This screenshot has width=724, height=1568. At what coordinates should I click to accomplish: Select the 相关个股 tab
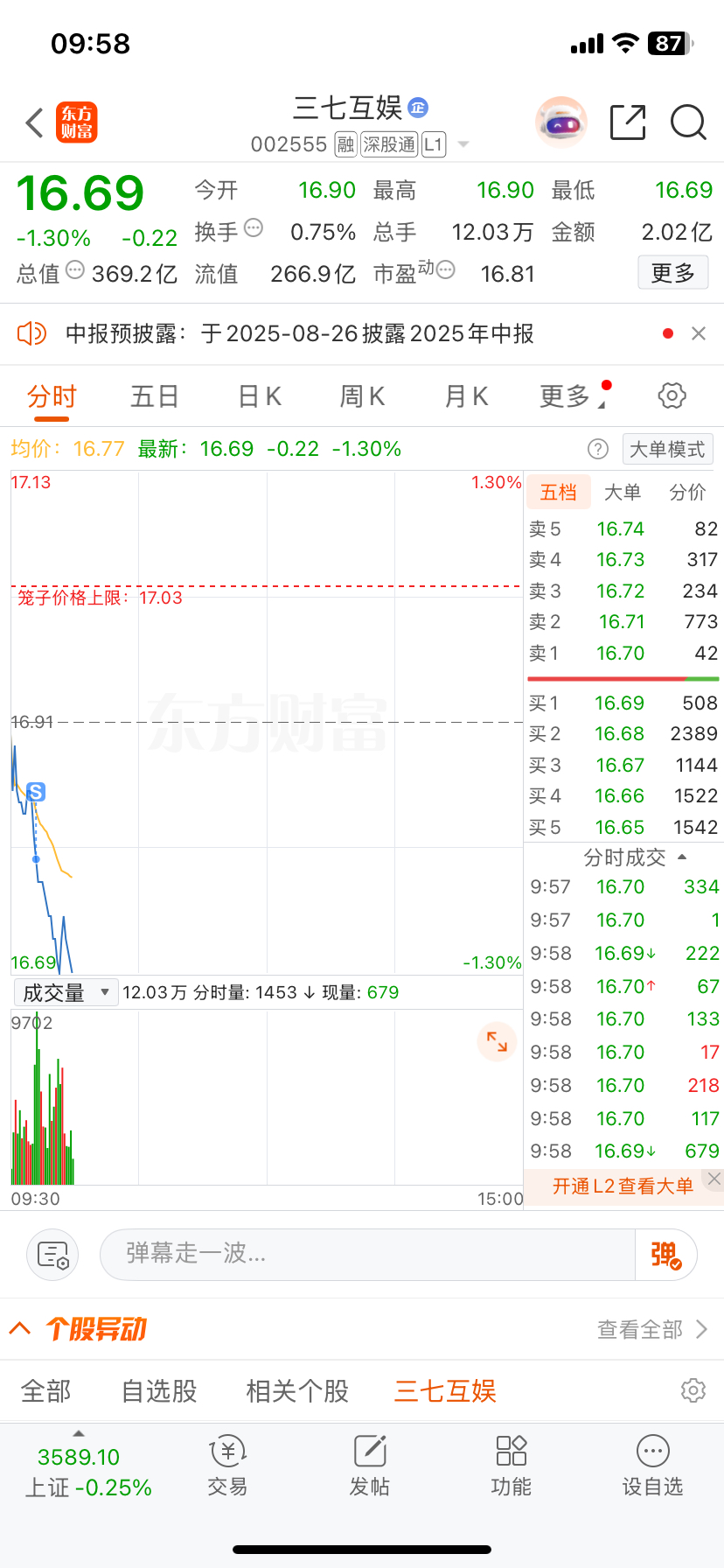(297, 1390)
